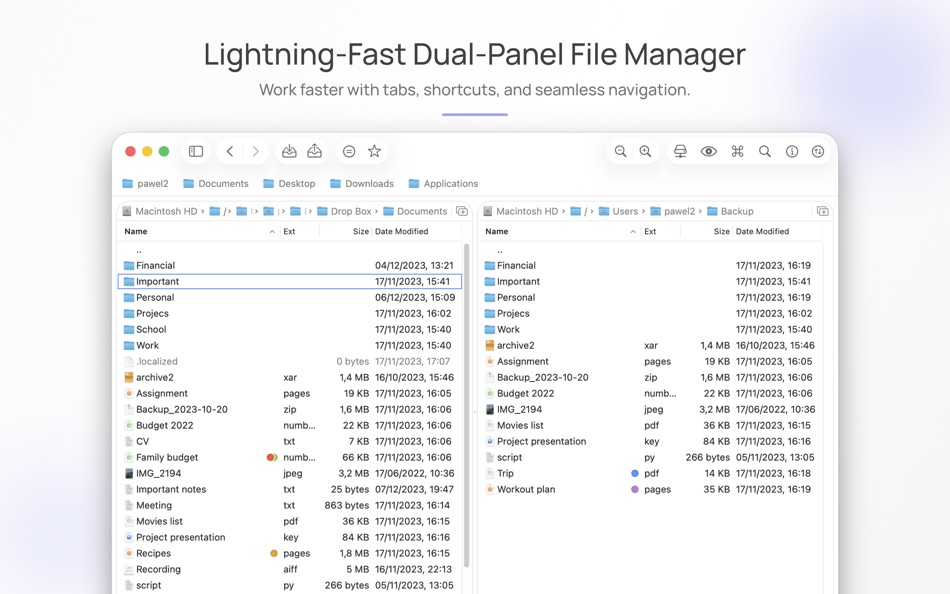Select Movies list in right panel
The height and width of the screenshot is (594, 950).
pyautogui.click(x=651, y=425)
